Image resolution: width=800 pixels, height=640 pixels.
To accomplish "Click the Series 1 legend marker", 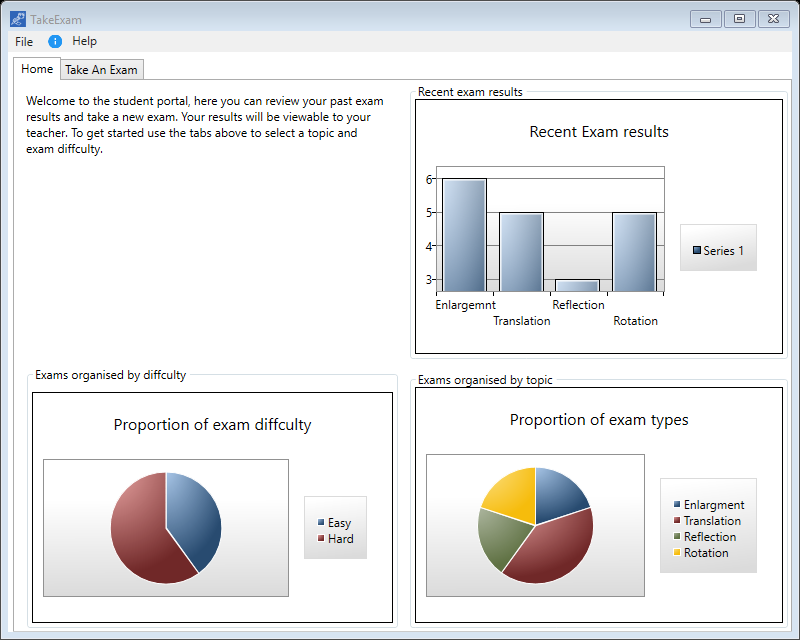I will (x=697, y=249).
